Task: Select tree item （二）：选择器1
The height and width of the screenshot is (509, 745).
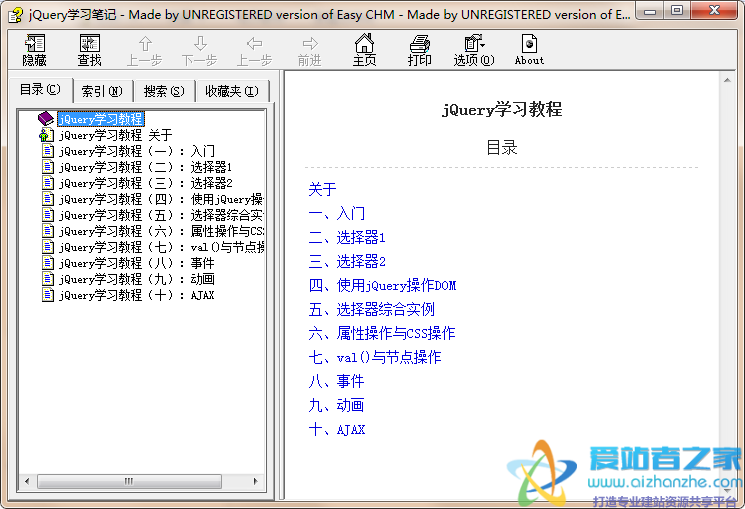Action: tap(145, 167)
